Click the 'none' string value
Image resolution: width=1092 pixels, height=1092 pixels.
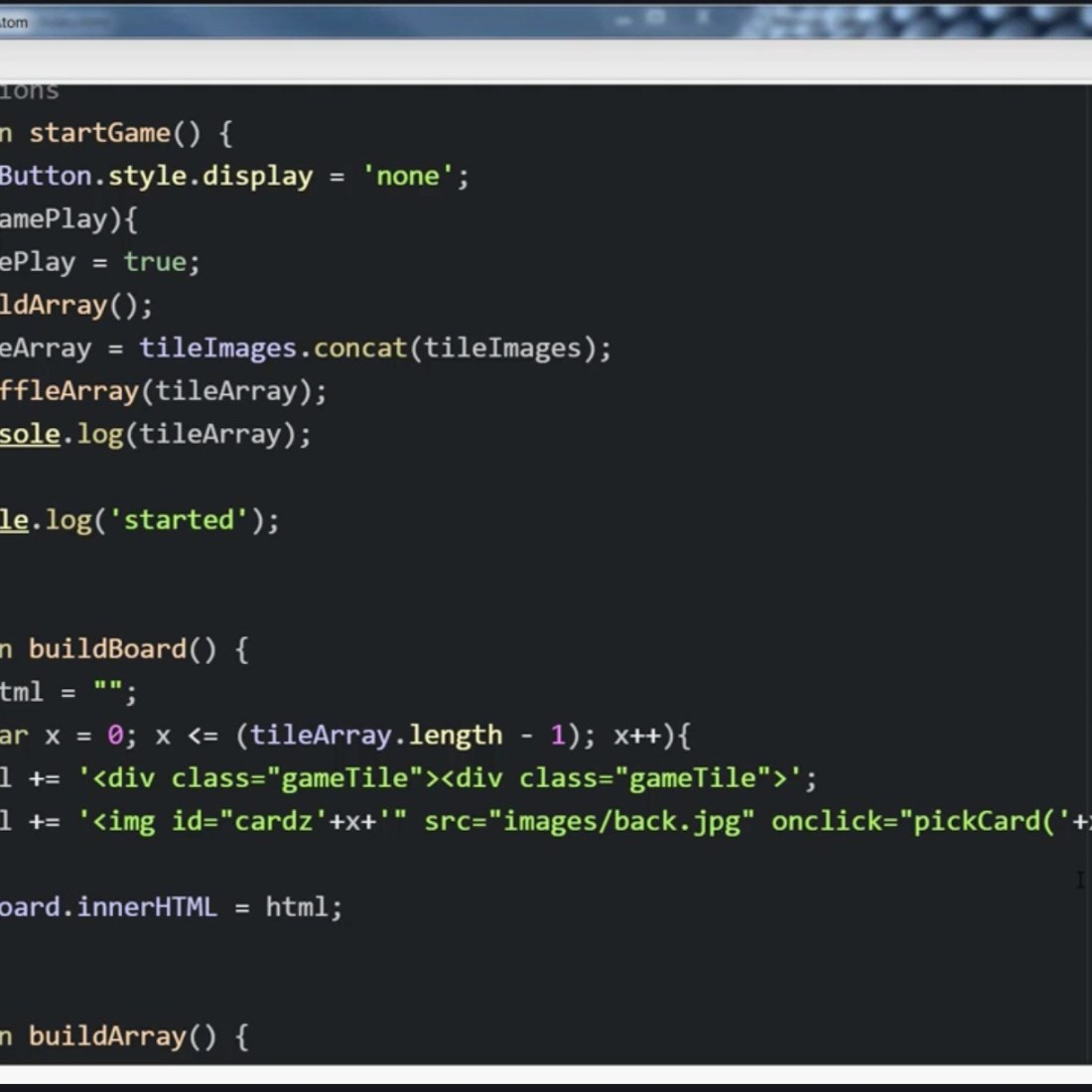point(407,177)
